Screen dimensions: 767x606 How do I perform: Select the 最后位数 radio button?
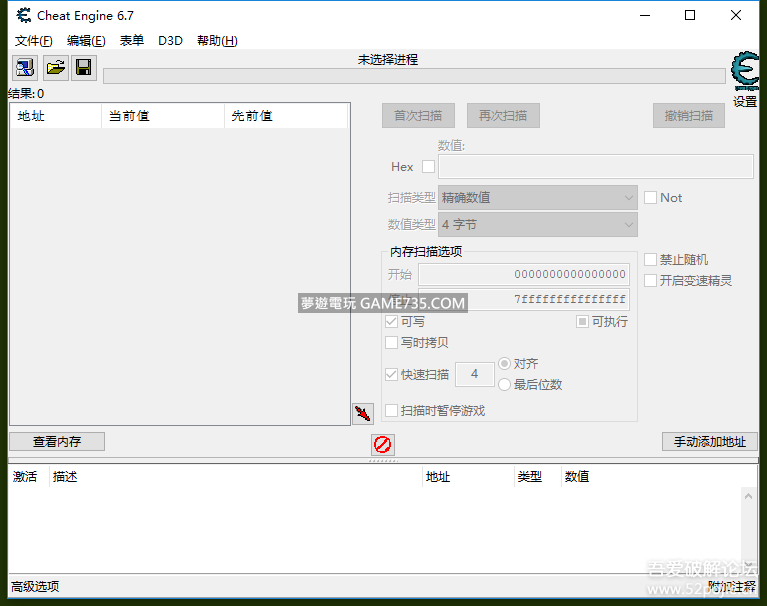coord(505,385)
